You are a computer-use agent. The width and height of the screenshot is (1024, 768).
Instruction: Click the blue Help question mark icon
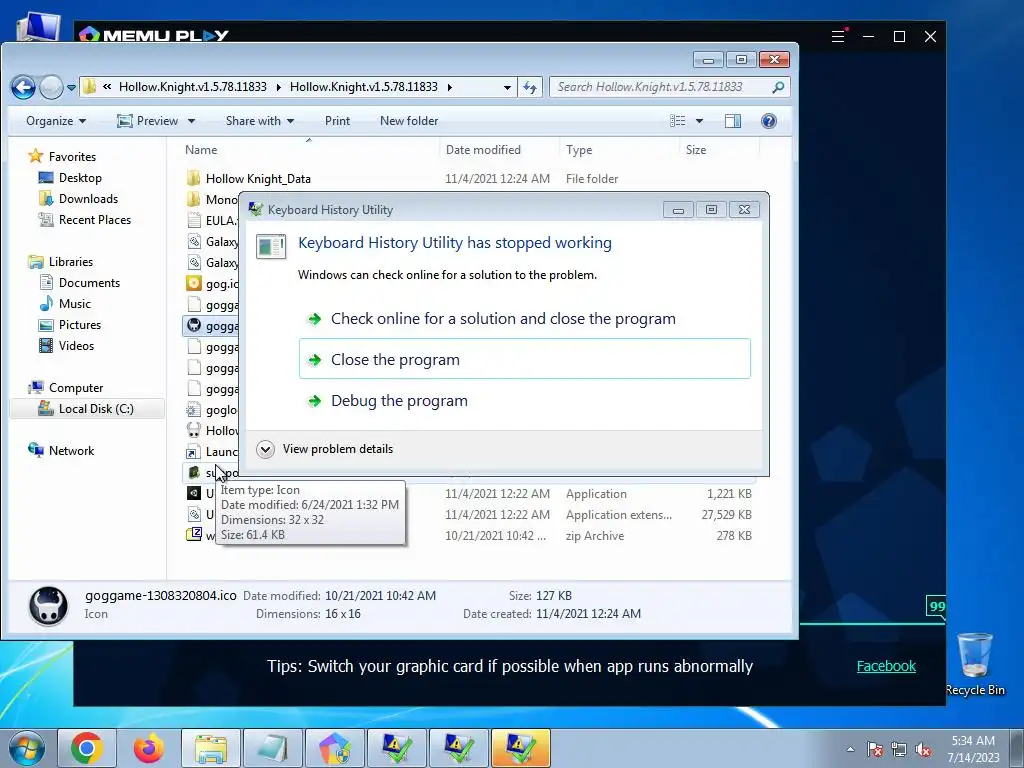click(x=769, y=121)
